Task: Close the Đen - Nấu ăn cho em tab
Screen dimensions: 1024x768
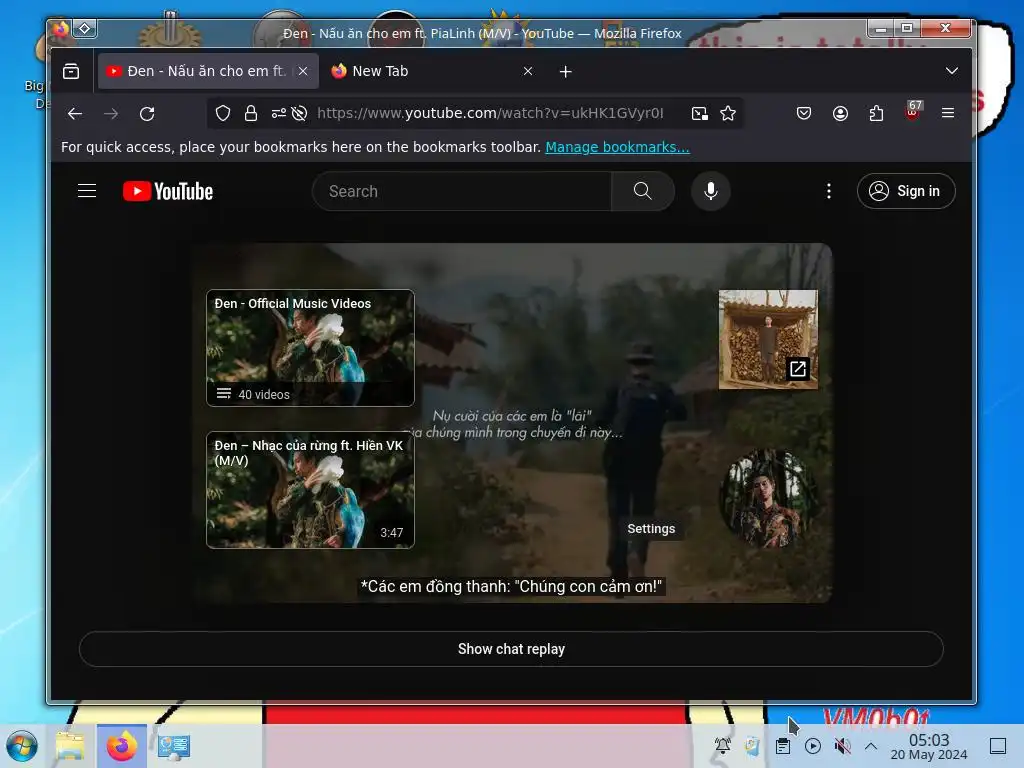Action: (303, 71)
